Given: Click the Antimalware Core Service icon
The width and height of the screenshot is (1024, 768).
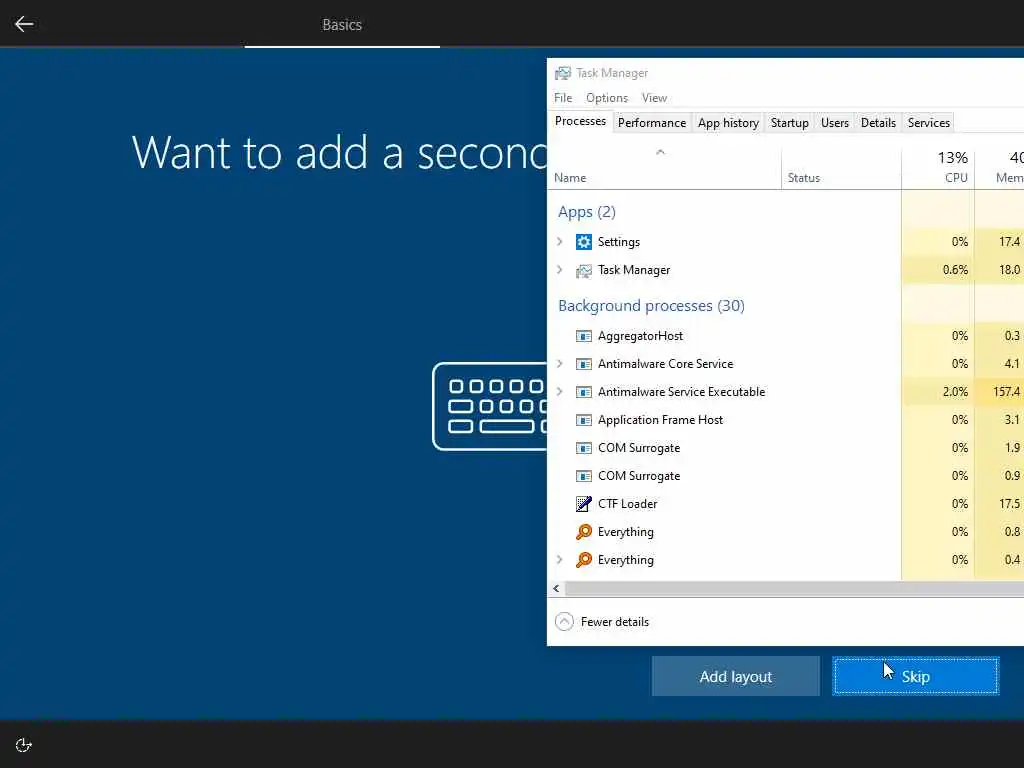Looking at the screenshot, I should coord(583,364).
